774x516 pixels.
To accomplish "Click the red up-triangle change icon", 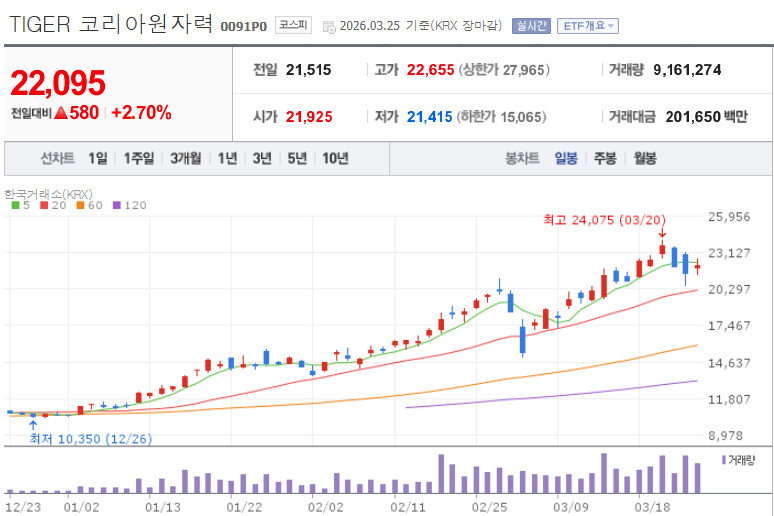I will coord(61,113).
